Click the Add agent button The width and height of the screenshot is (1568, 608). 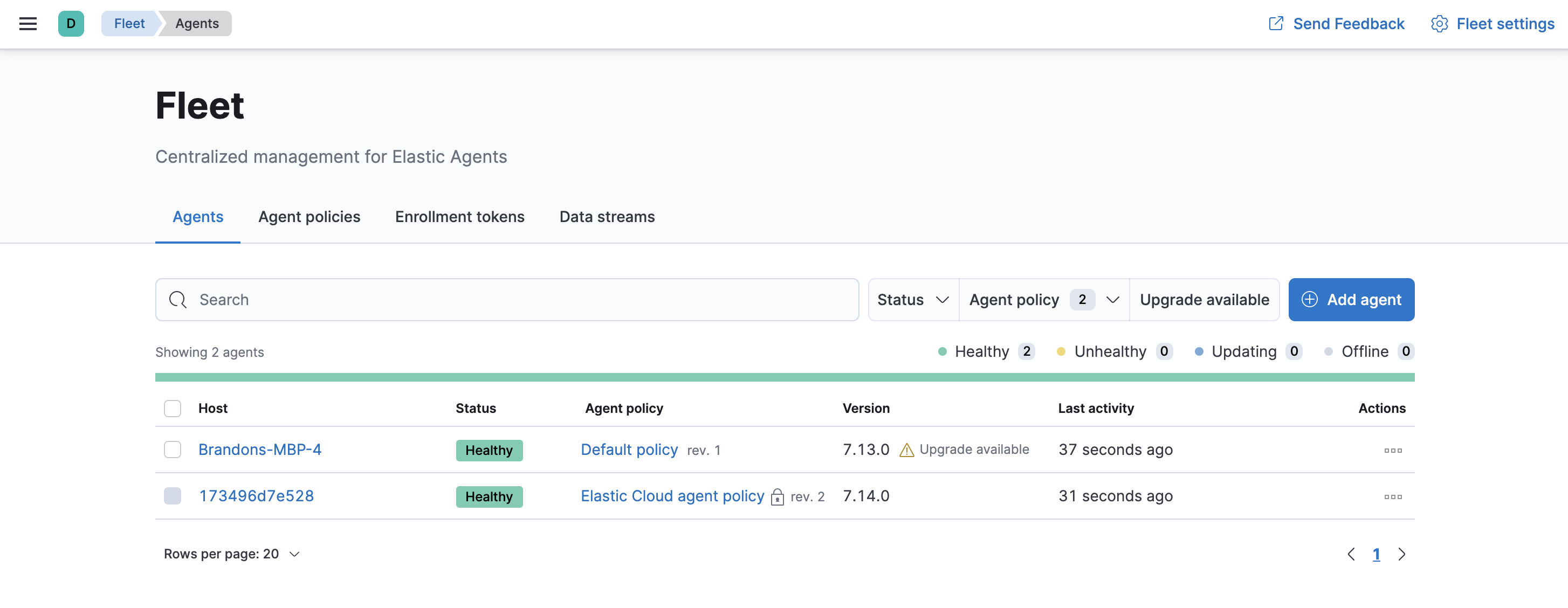[x=1351, y=300]
